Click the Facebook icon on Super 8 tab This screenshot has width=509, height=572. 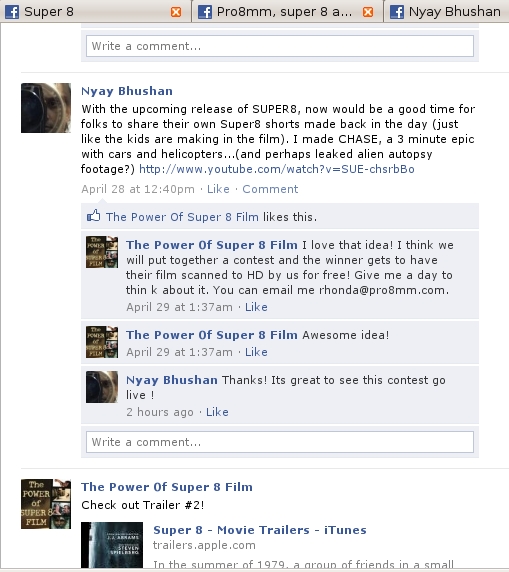(x=12, y=12)
